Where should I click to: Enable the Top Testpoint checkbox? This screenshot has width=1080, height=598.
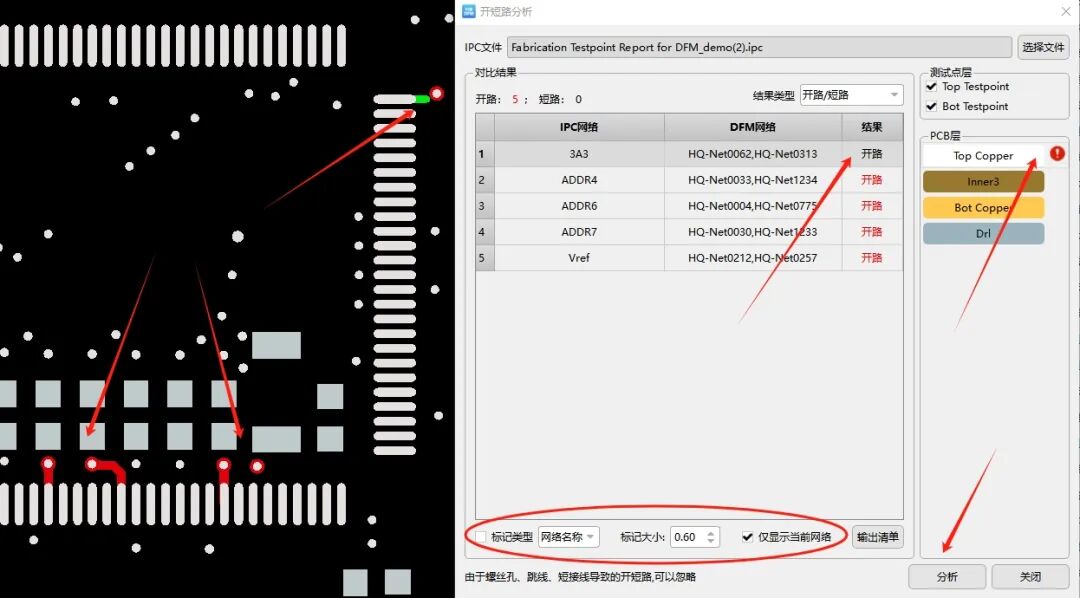(x=932, y=87)
